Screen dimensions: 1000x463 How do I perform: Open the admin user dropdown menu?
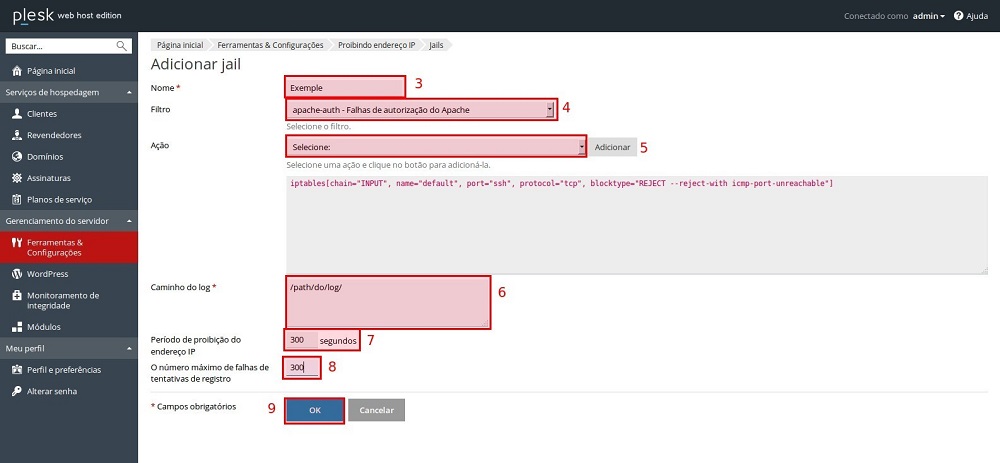[x=928, y=16]
